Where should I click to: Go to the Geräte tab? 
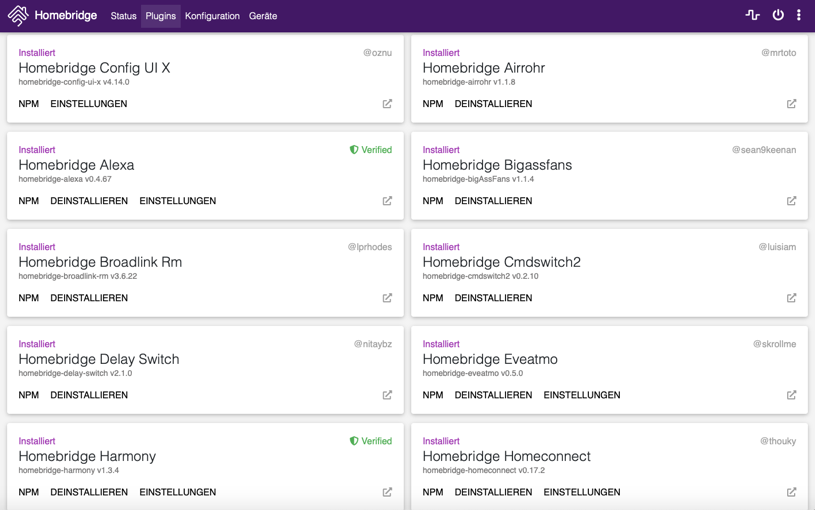(263, 16)
